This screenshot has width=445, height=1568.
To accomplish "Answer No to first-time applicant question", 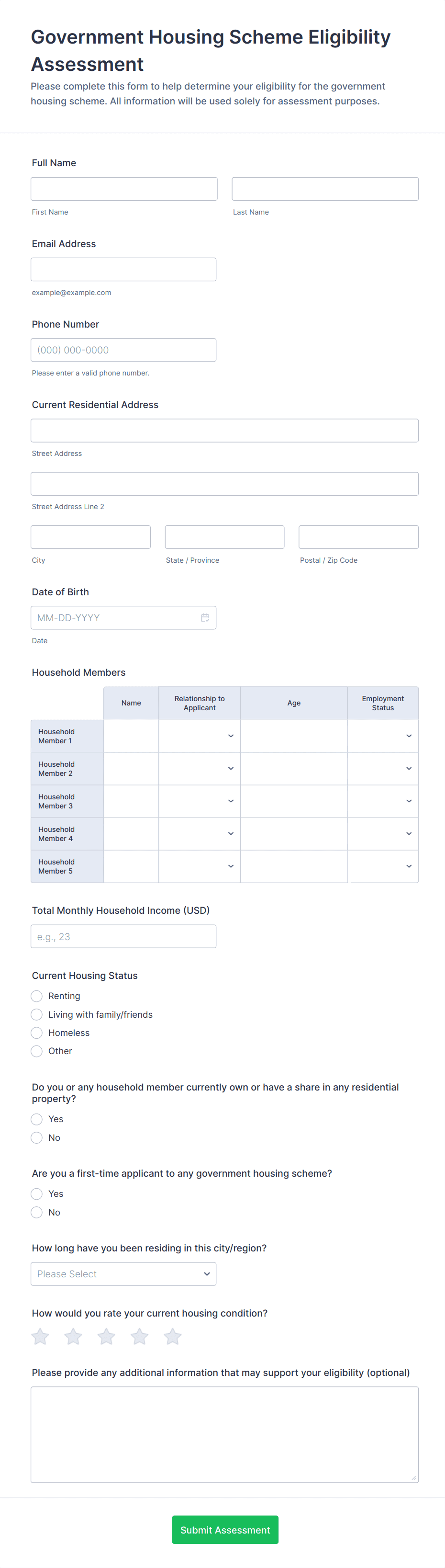I will (37, 1212).
